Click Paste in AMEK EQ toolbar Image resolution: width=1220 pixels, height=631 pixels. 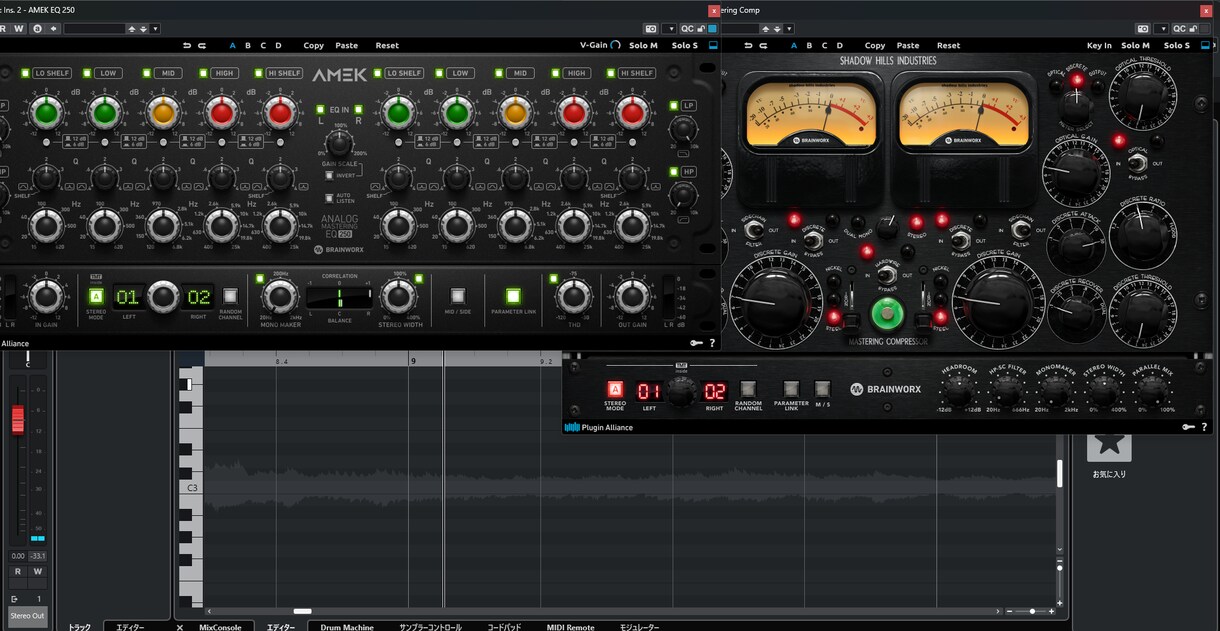coord(347,45)
